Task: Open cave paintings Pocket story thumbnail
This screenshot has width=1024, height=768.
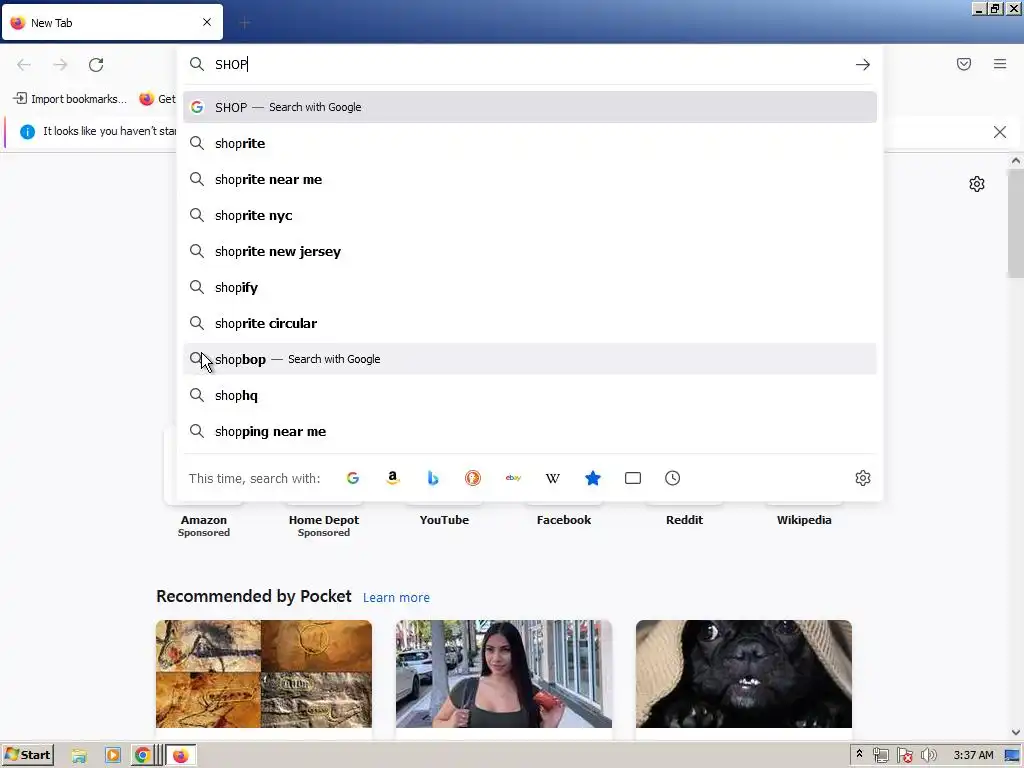Action: point(264,674)
